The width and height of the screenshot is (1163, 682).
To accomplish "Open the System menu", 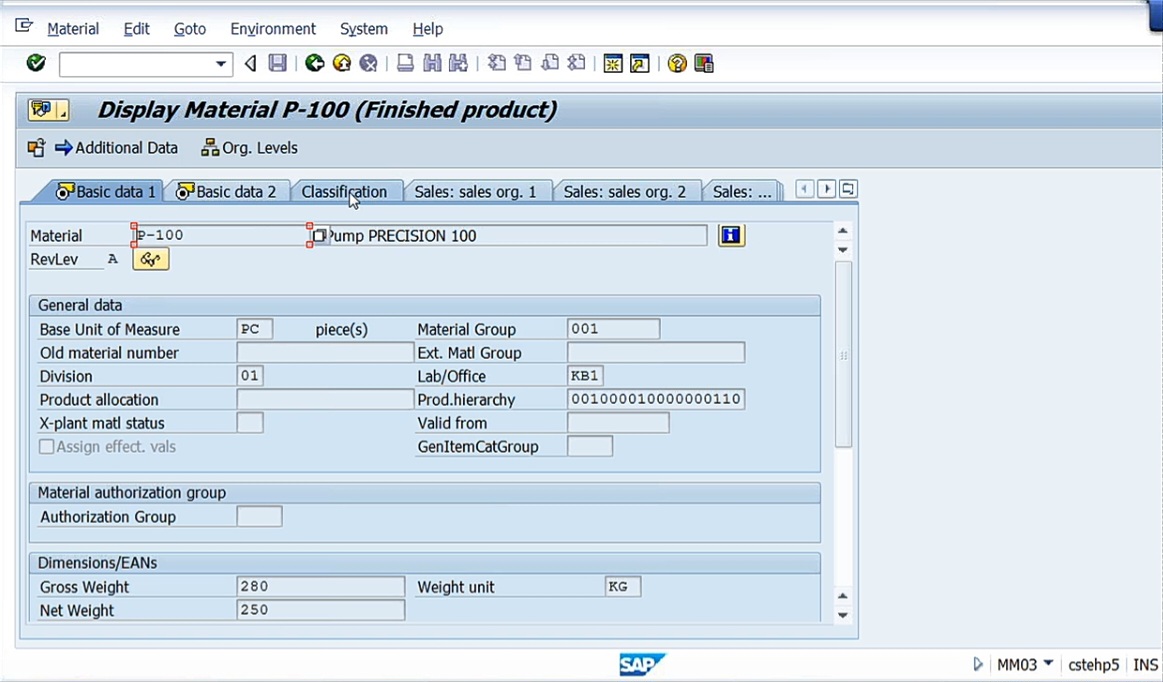I will point(363,29).
